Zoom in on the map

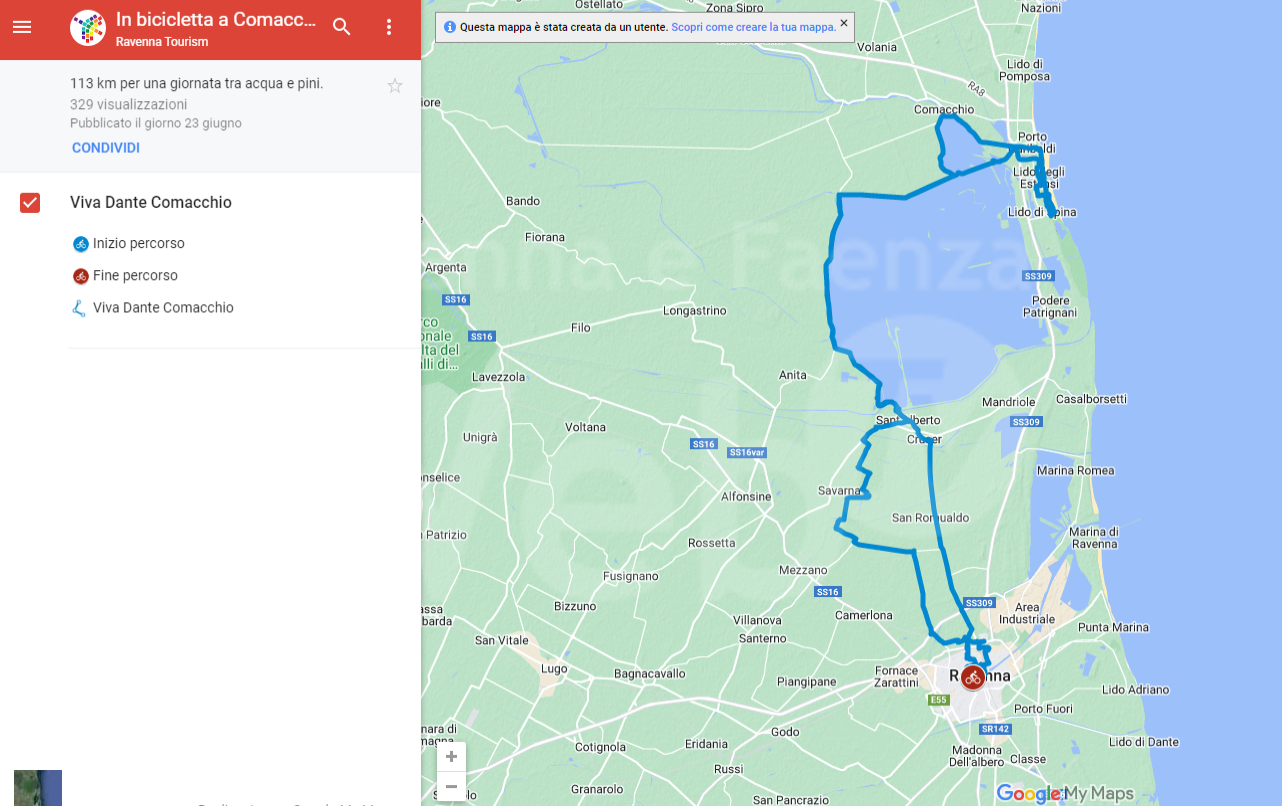[x=451, y=757]
